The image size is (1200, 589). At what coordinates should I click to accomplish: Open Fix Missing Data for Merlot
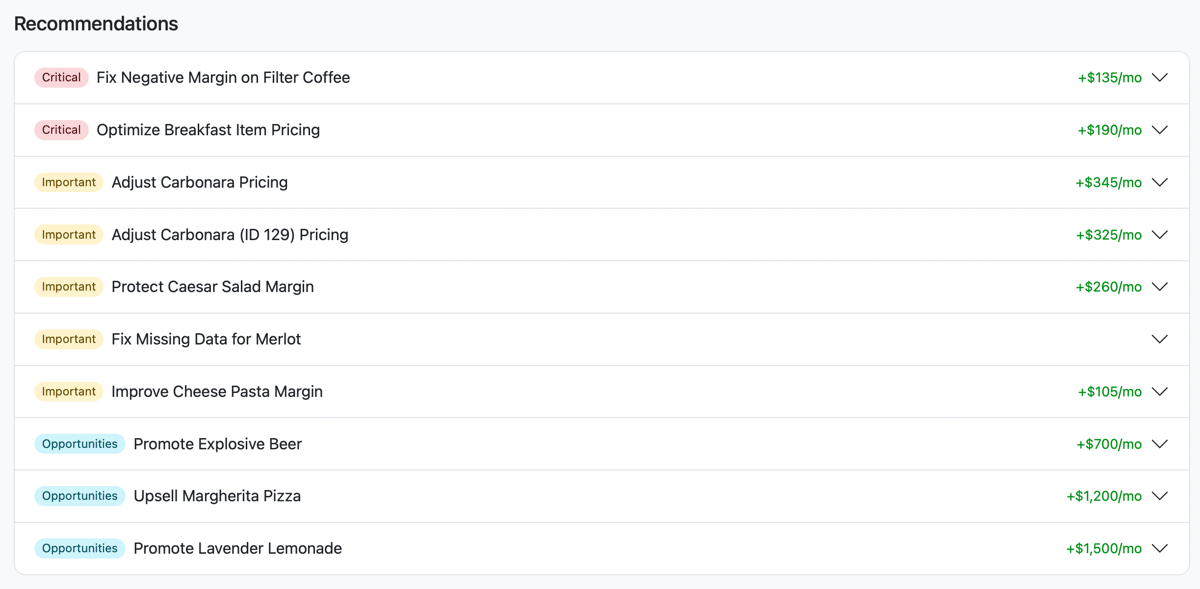pyautogui.click(x=206, y=339)
